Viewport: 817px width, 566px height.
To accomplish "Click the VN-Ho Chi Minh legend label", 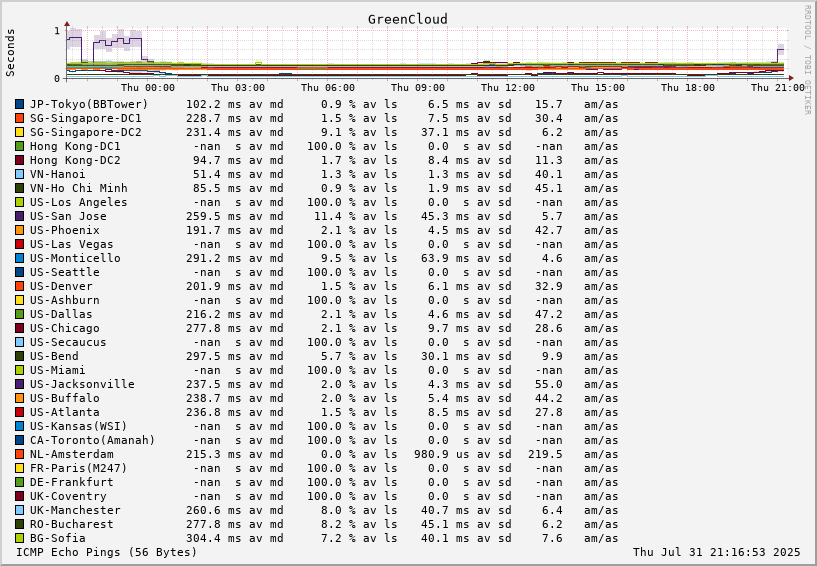I will [79, 188].
